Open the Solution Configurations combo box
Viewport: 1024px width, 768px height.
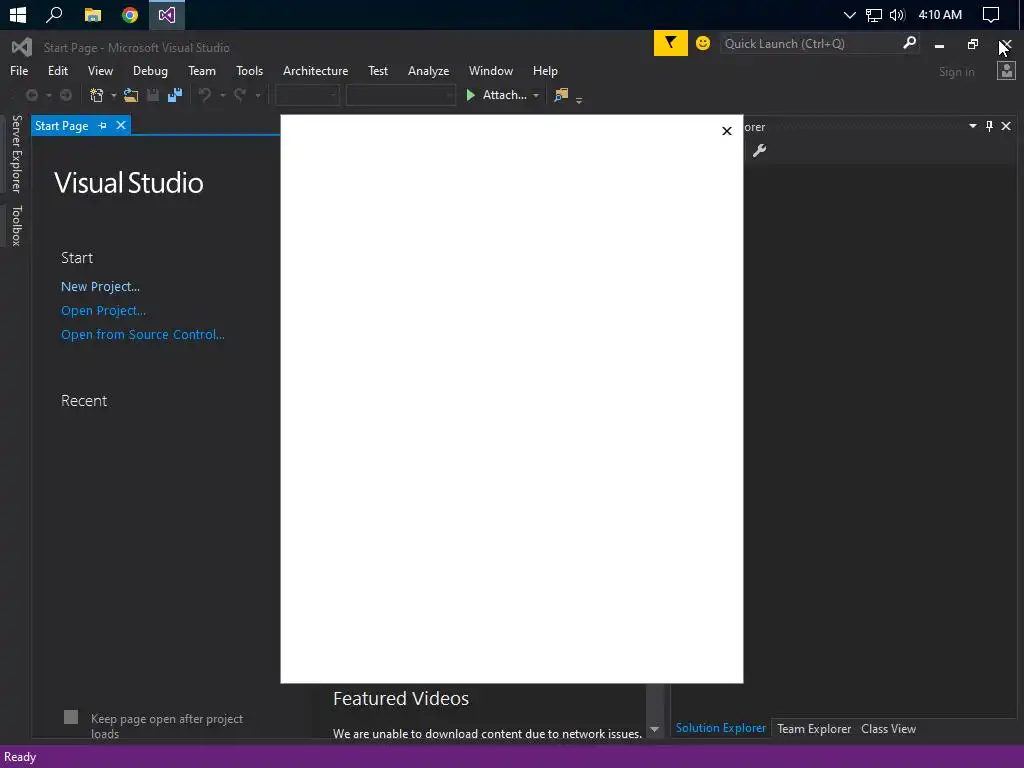pos(306,95)
